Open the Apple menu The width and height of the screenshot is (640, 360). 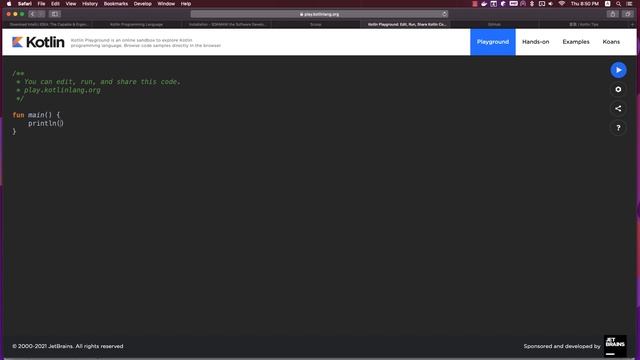(9, 4)
